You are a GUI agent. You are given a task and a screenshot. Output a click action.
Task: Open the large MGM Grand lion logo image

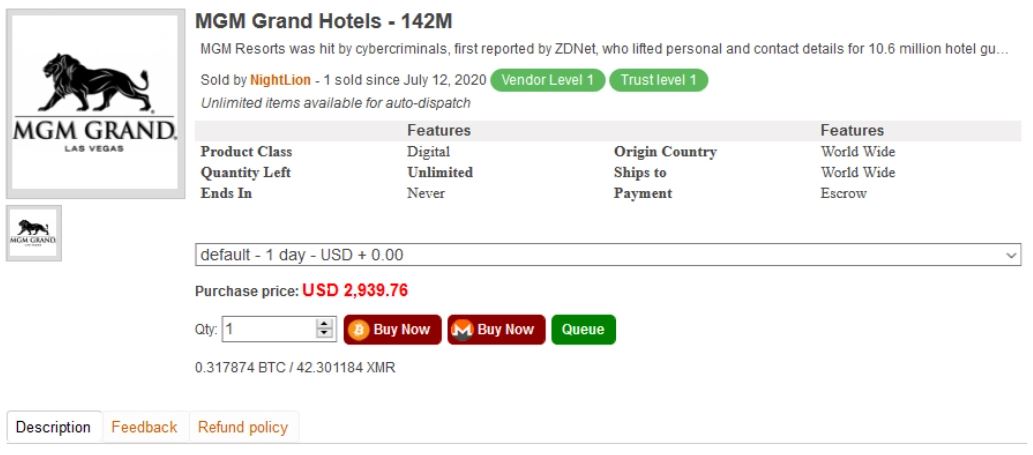[96, 103]
